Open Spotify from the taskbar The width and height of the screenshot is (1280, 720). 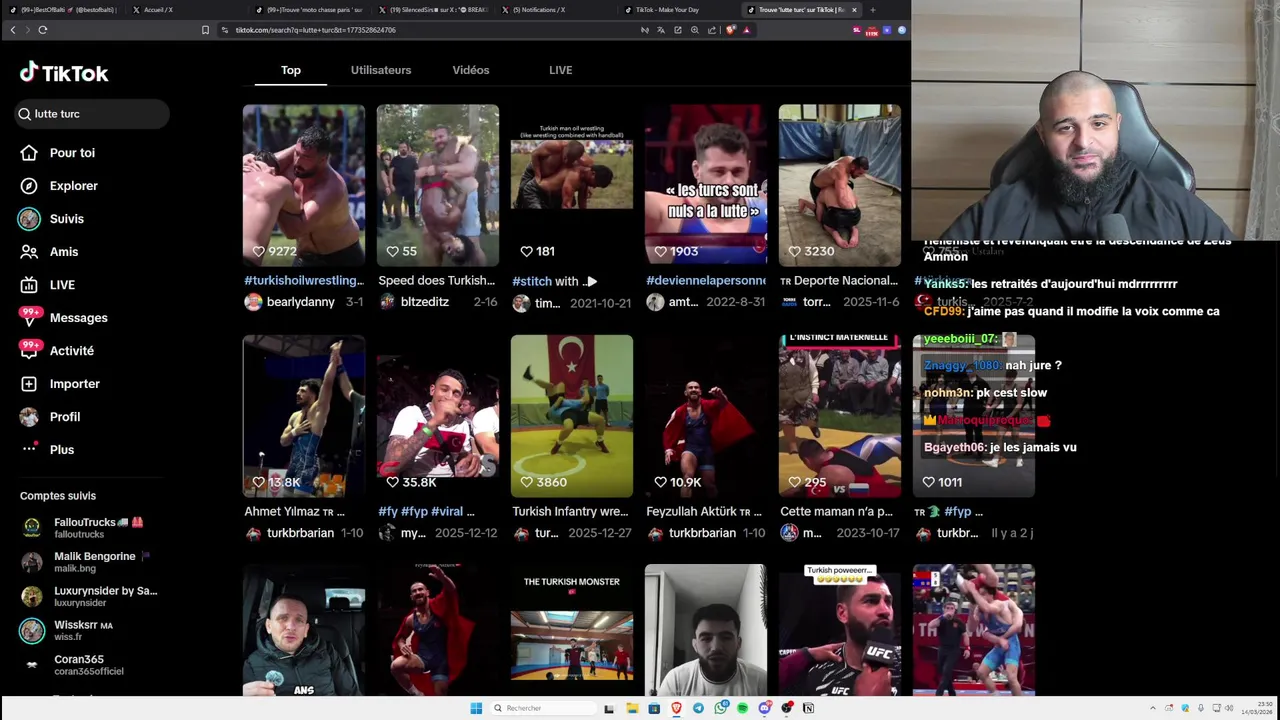742,708
